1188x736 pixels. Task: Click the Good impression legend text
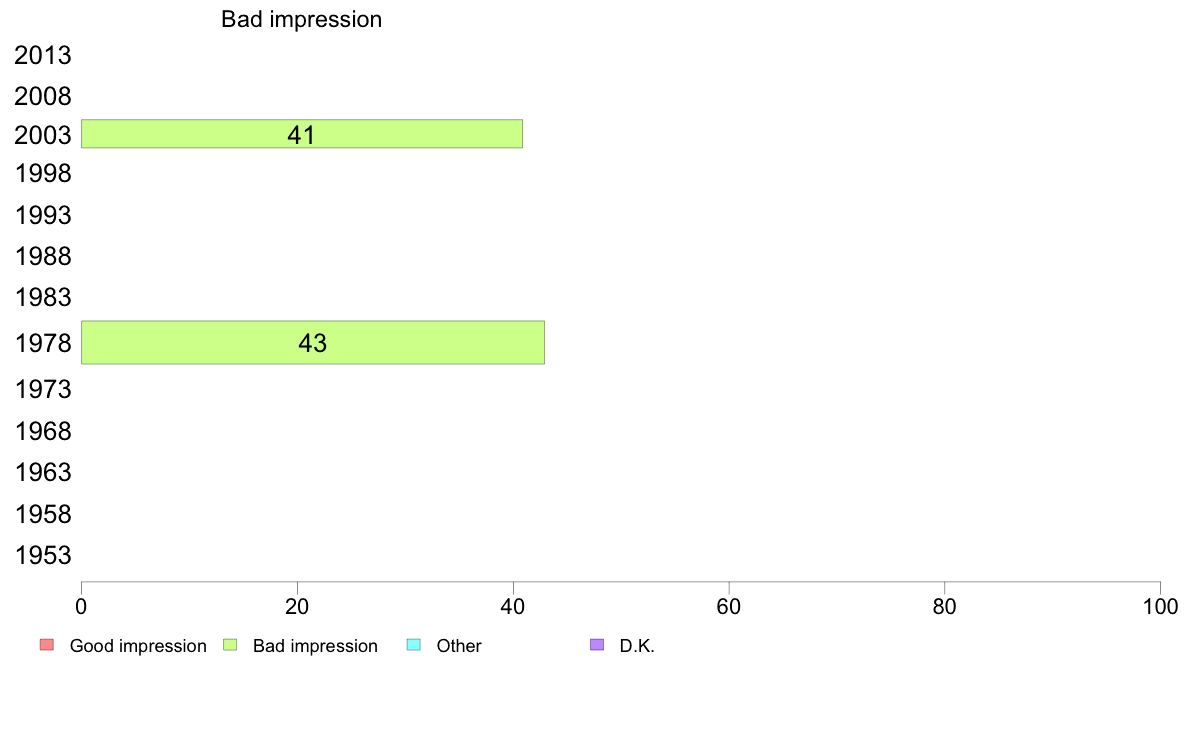(x=138, y=646)
